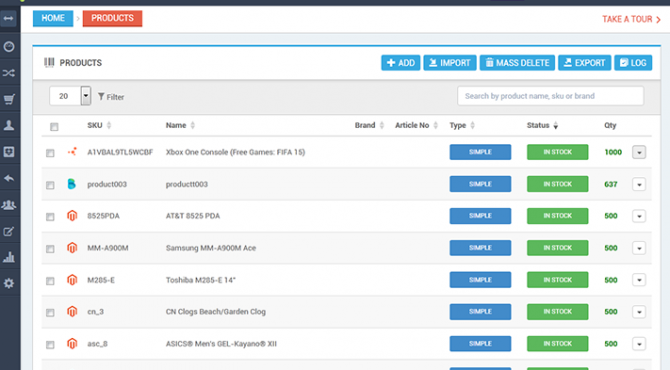Viewport: 670px width, 370px height.
Task: Click SIMPLE type badge for Xbox One Console
Action: pyautogui.click(x=480, y=152)
